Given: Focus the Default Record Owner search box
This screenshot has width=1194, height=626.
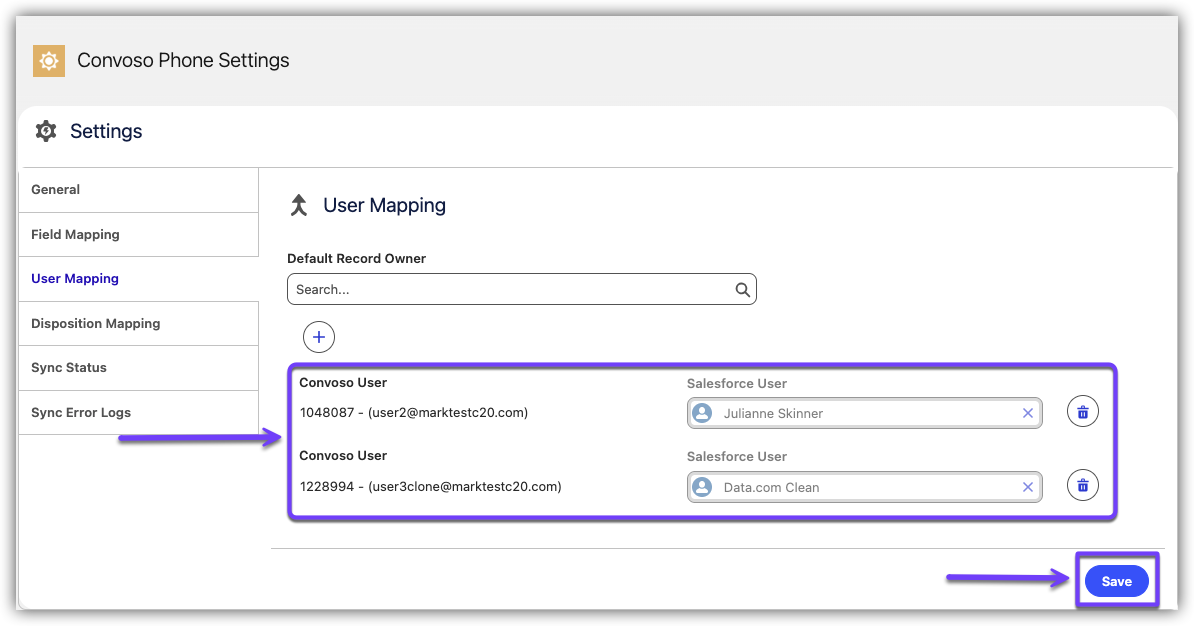Looking at the screenshot, I should click(510, 290).
